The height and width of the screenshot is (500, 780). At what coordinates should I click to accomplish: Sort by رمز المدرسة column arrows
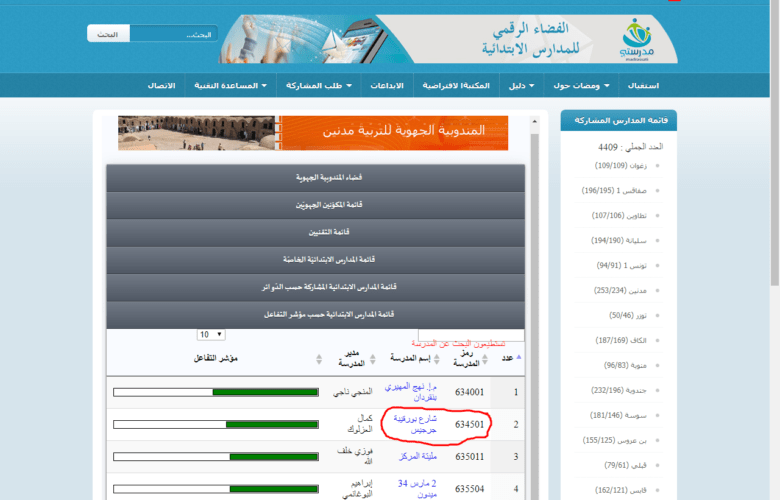click(x=486, y=357)
